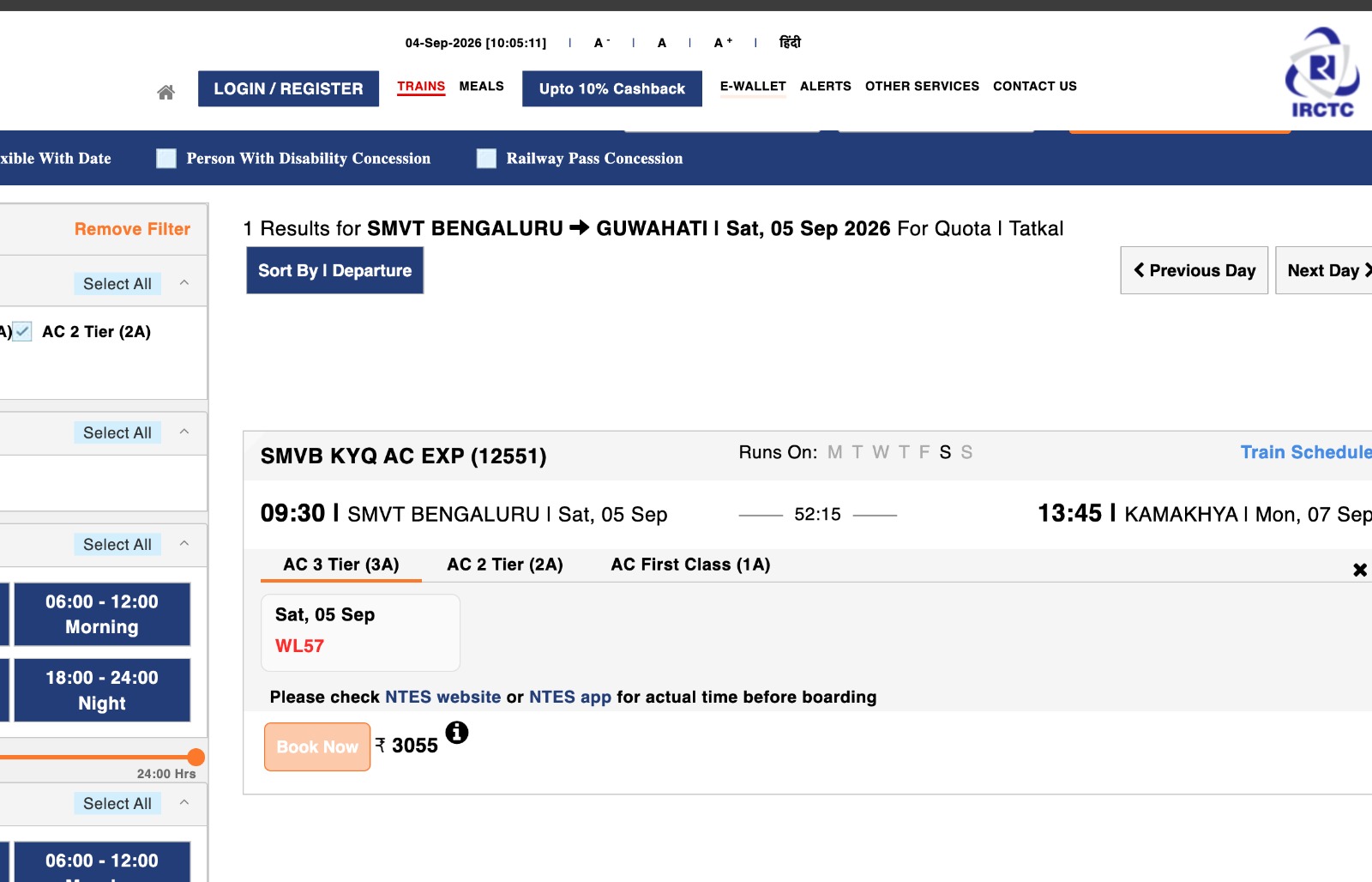Click the time range slider handle

[196, 757]
